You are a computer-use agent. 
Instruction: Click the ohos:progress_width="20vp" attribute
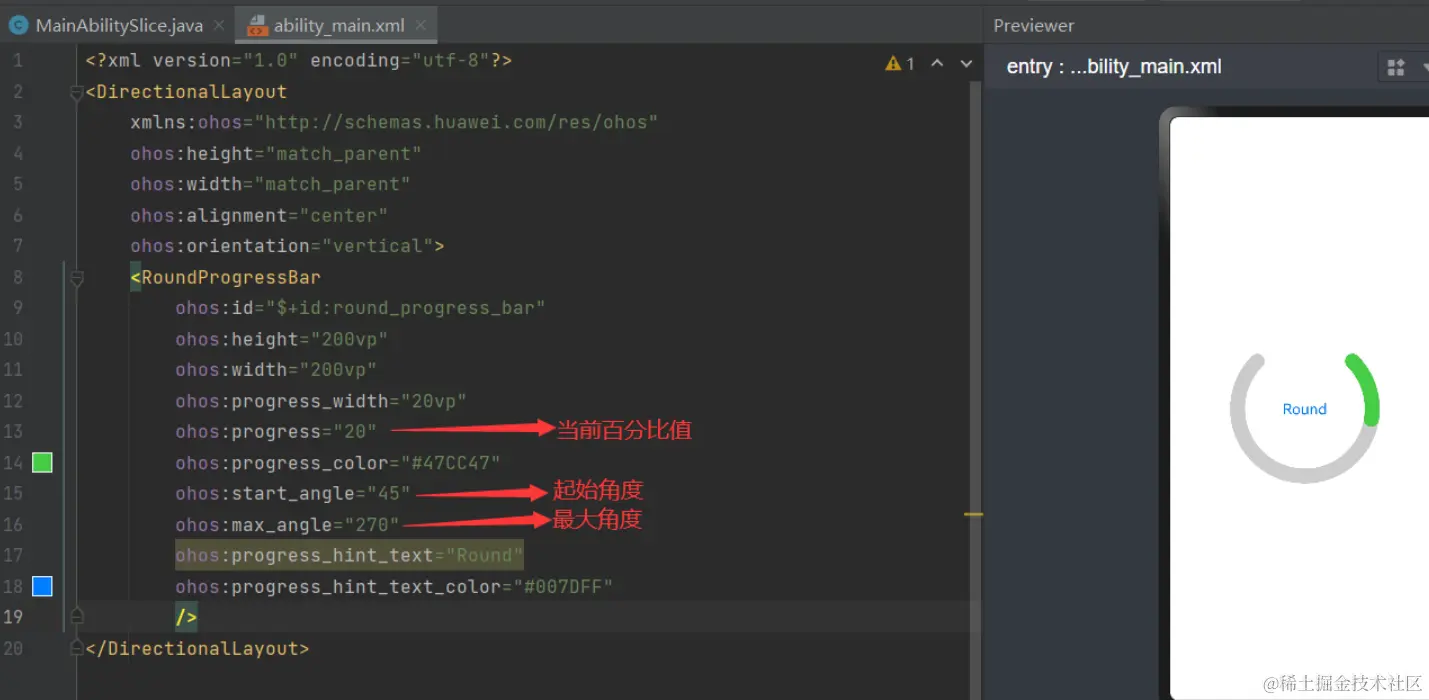(x=321, y=401)
